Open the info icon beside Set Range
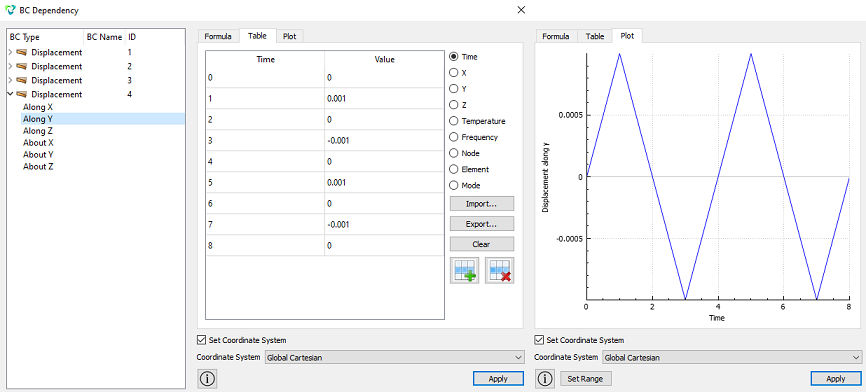Viewport: 866px width, 392px height. (x=545, y=379)
